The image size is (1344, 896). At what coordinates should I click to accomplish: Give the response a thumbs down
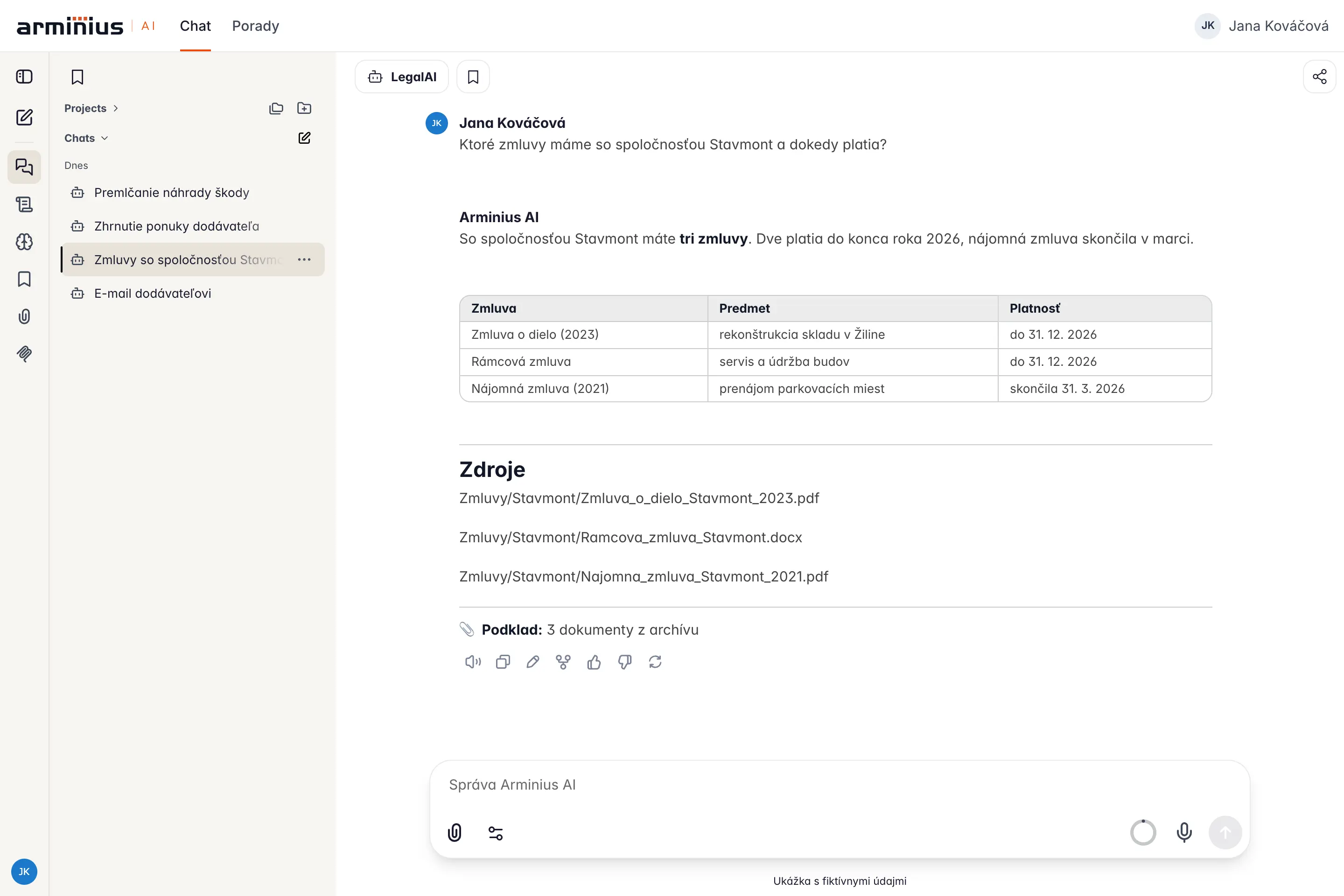[624, 662]
